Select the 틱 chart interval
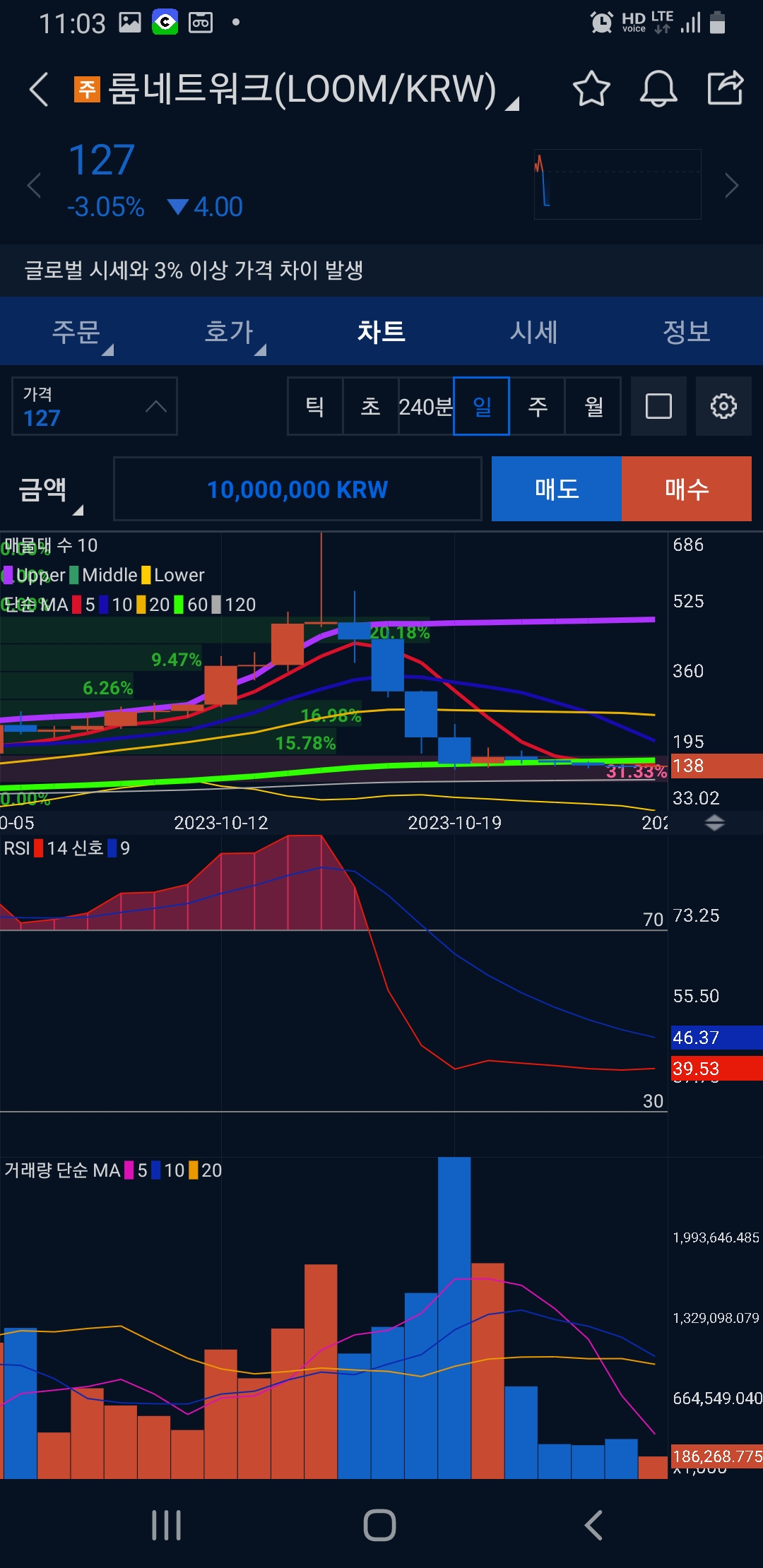Image resolution: width=763 pixels, height=1568 pixels. [315, 406]
